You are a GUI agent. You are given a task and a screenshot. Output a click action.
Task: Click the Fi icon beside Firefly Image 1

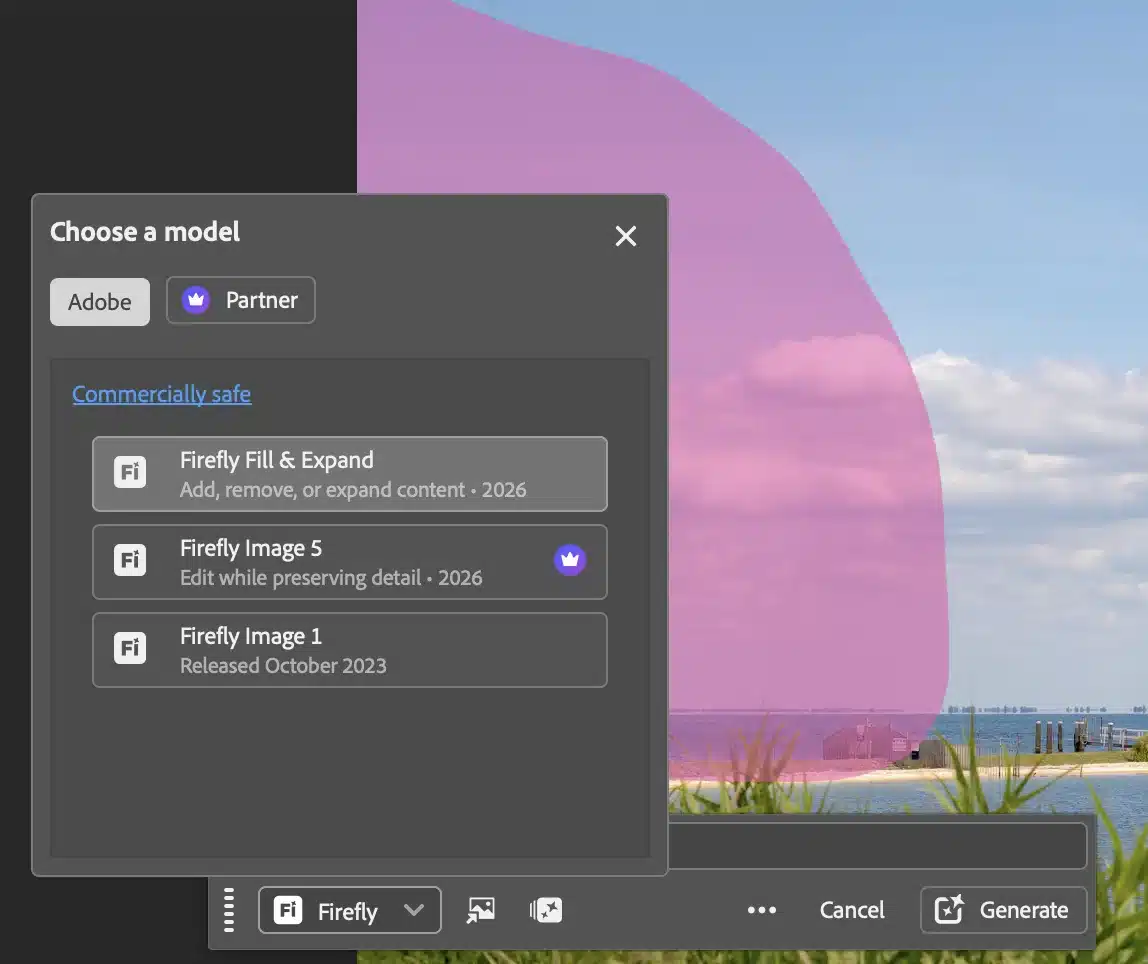(x=130, y=648)
